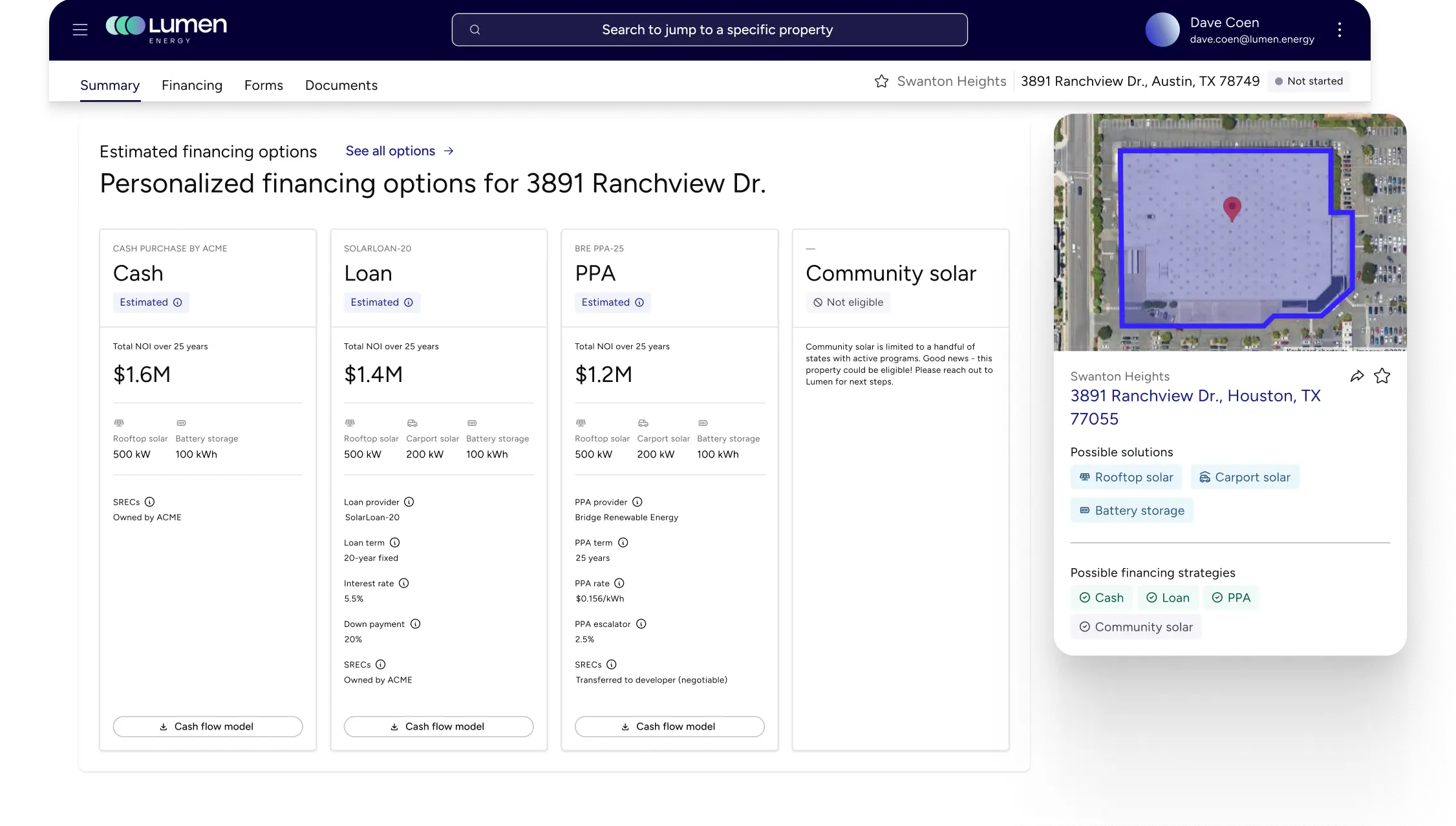Click the Lumen Energy logo
Screen dimensions: 1456x826
point(166,29)
